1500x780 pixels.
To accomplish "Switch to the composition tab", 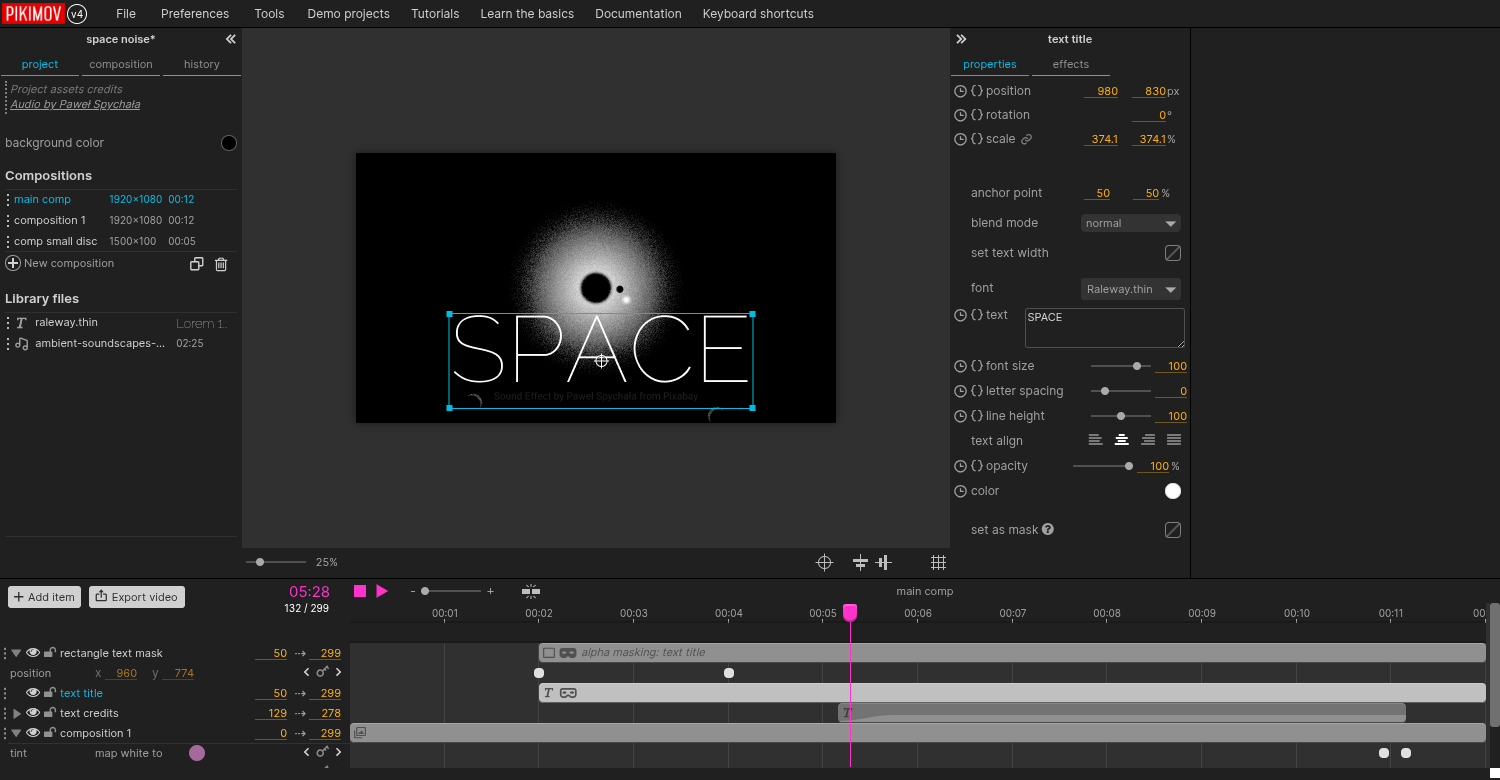I will [x=121, y=64].
